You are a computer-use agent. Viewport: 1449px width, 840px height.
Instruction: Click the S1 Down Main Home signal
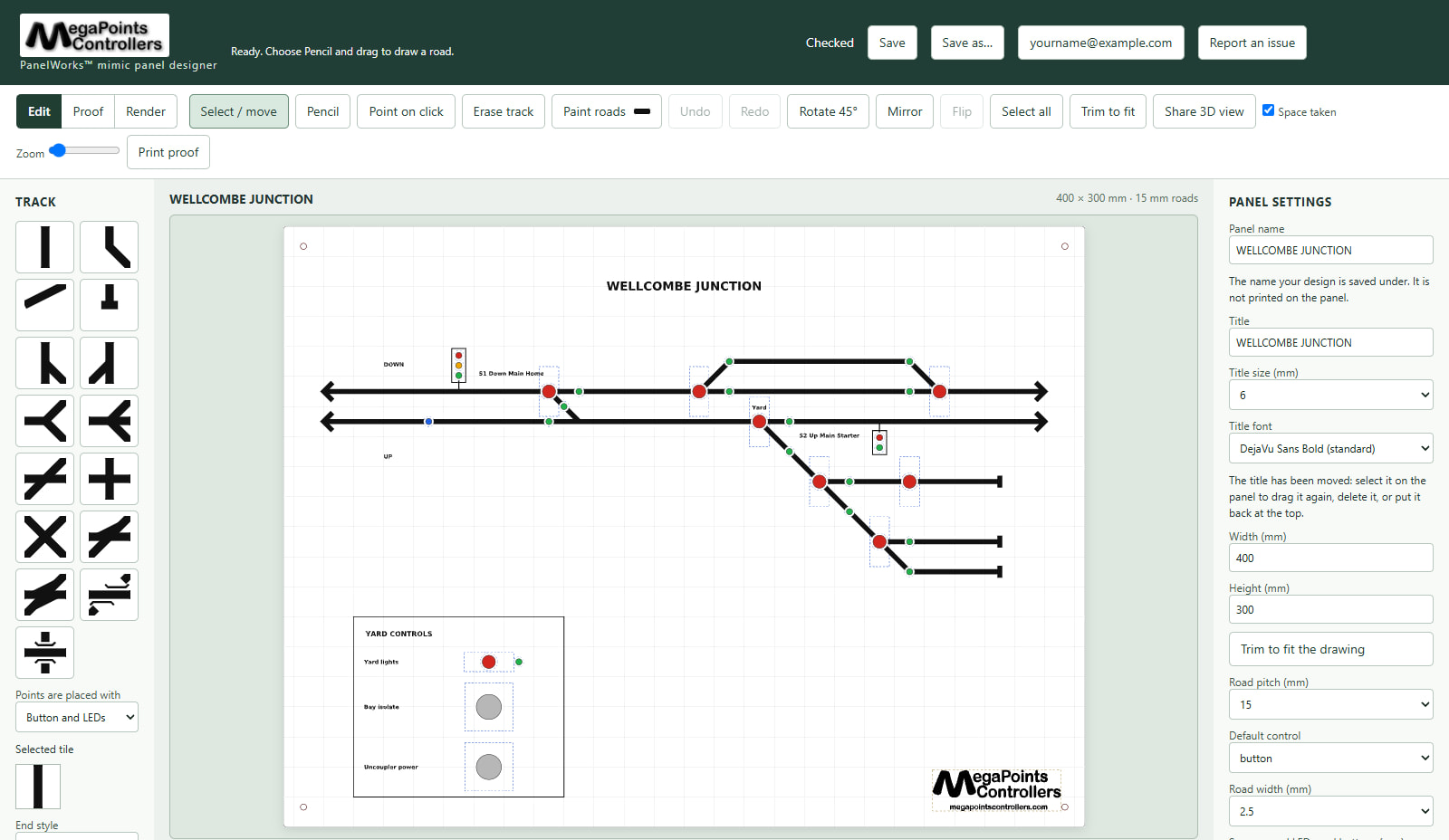[x=458, y=365]
